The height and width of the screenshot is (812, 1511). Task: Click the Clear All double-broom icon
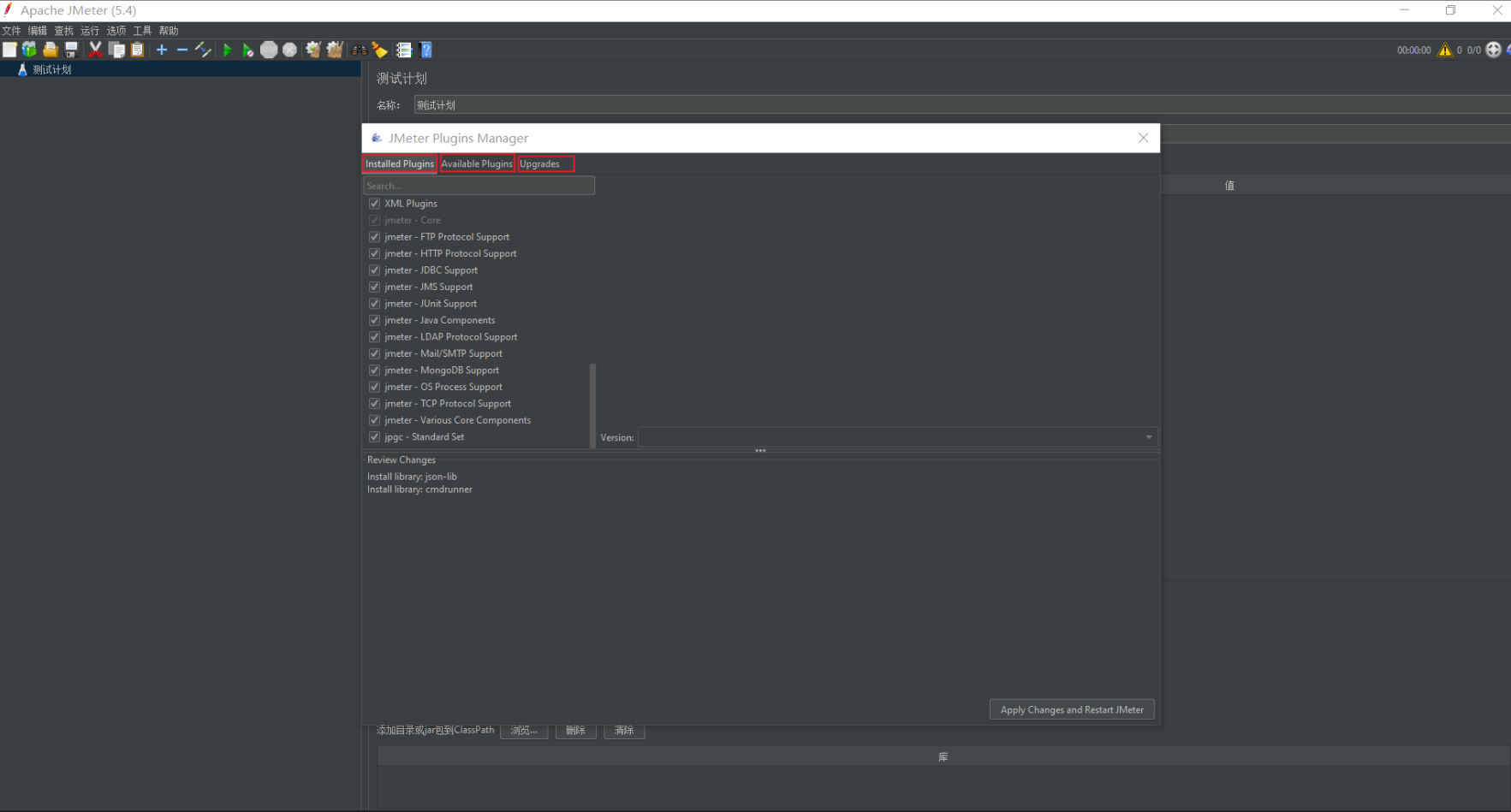[x=335, y=50]
